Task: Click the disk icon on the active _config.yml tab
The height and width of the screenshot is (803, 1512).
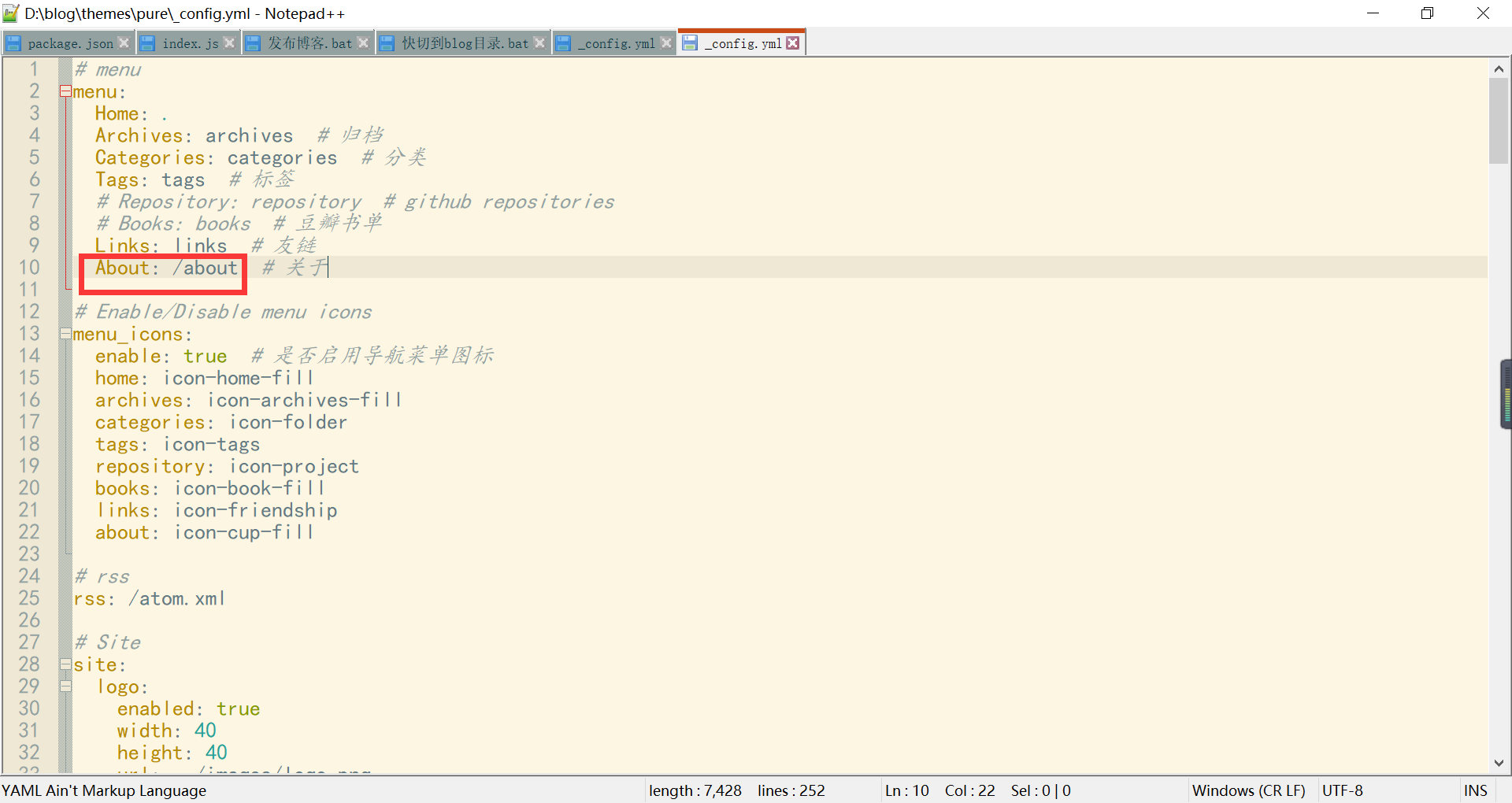Action: click(690, 43)
